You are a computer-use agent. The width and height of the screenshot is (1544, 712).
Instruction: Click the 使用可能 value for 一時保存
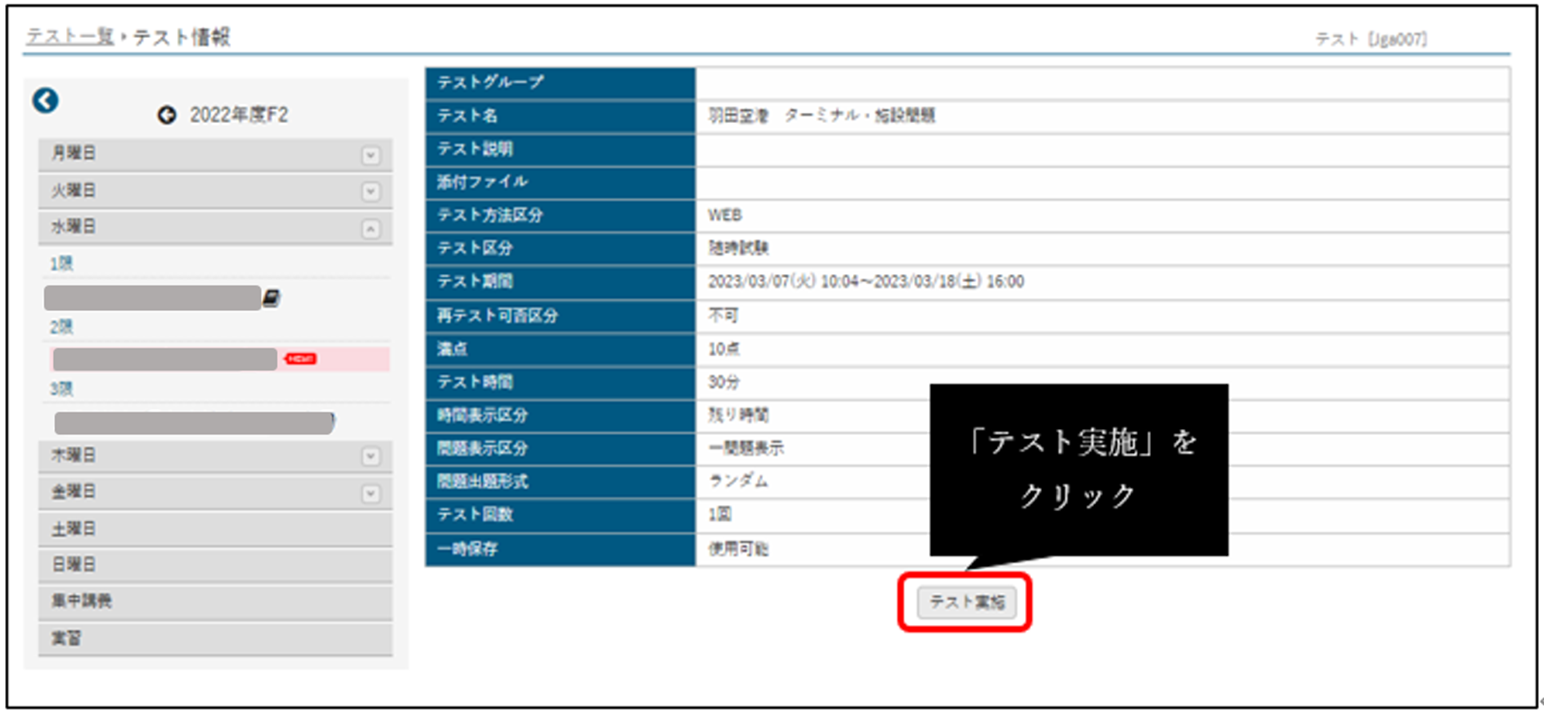[x=738, y=549]
